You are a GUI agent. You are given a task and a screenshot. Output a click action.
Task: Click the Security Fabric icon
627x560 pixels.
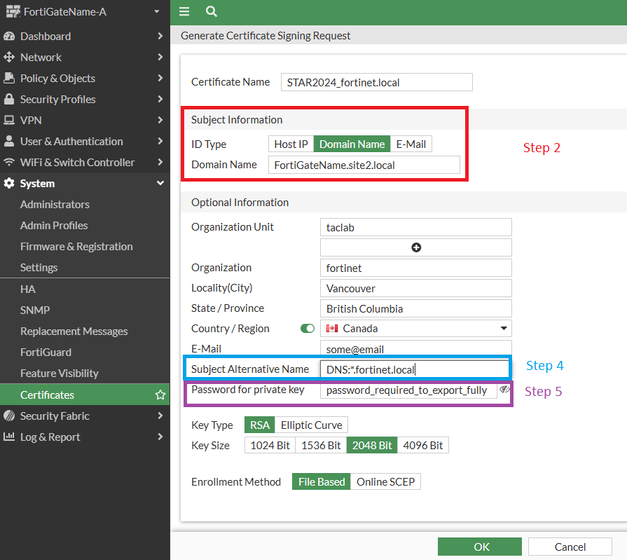(9, 416)
